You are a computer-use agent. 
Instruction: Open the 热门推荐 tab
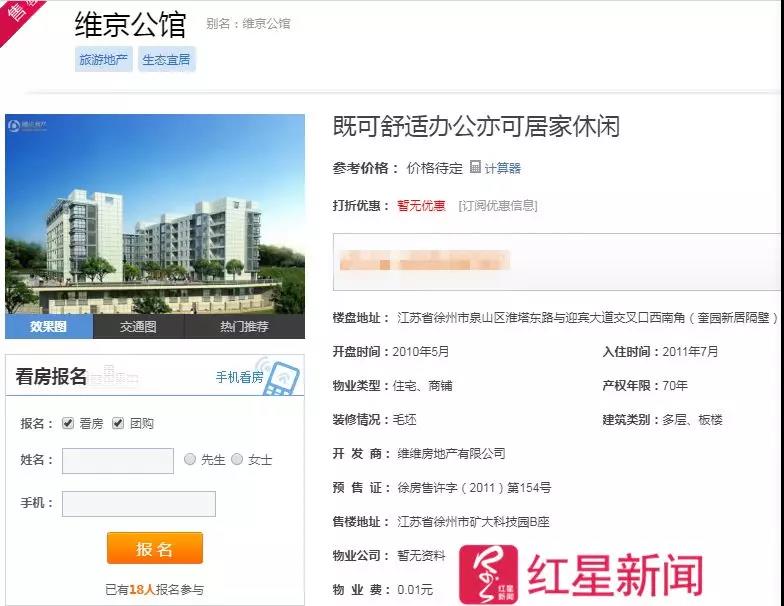245,326
